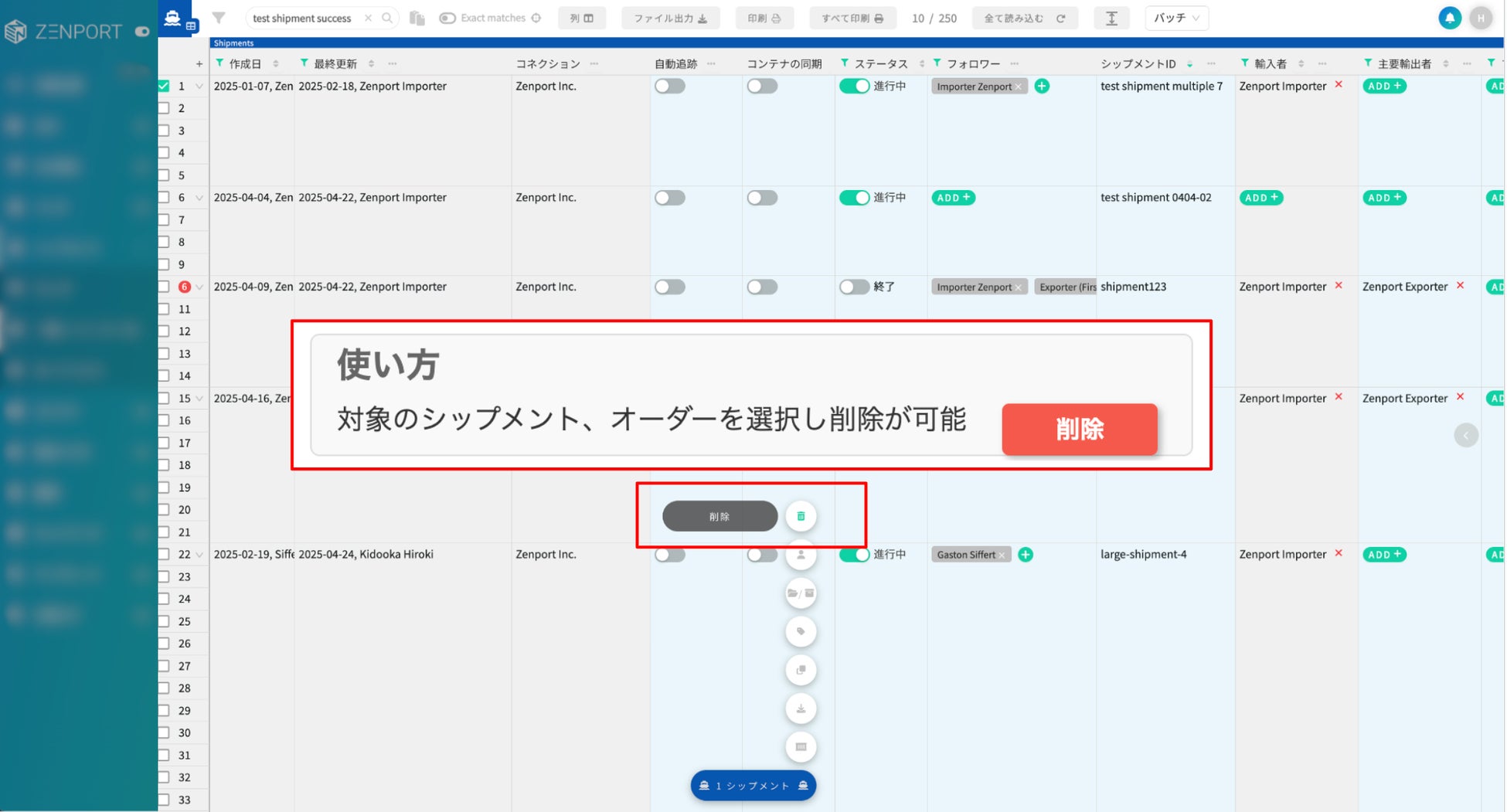Expand row 22 chevron
1507x812 pixels.
(x=199, y=555)
